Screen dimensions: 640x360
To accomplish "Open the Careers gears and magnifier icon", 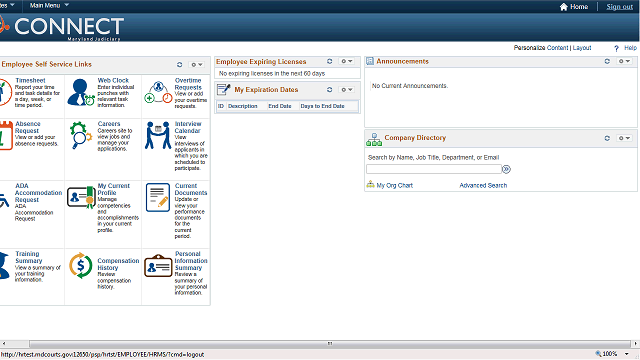I will (x=81, y=135).
